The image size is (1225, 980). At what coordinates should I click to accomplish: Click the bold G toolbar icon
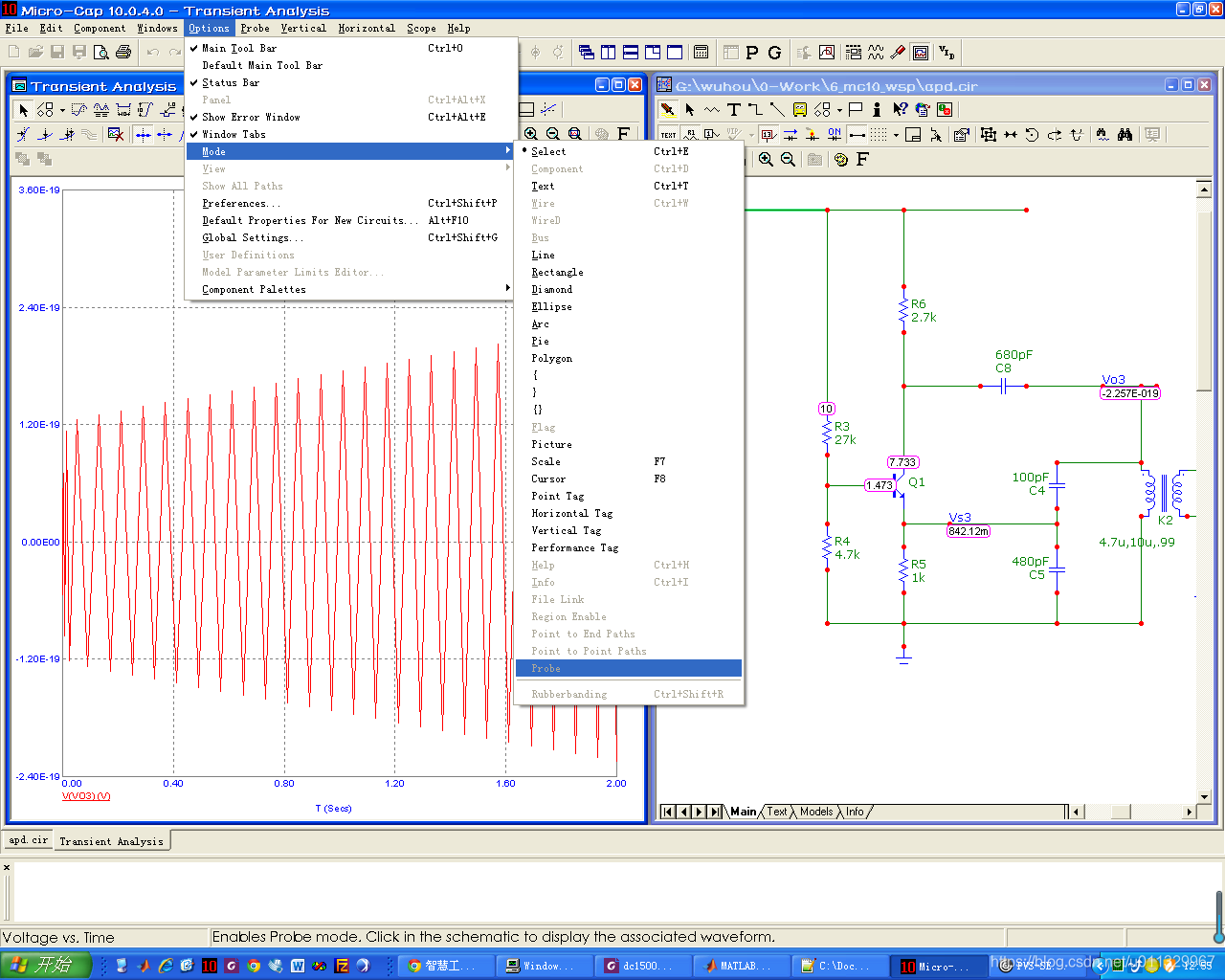774,52
